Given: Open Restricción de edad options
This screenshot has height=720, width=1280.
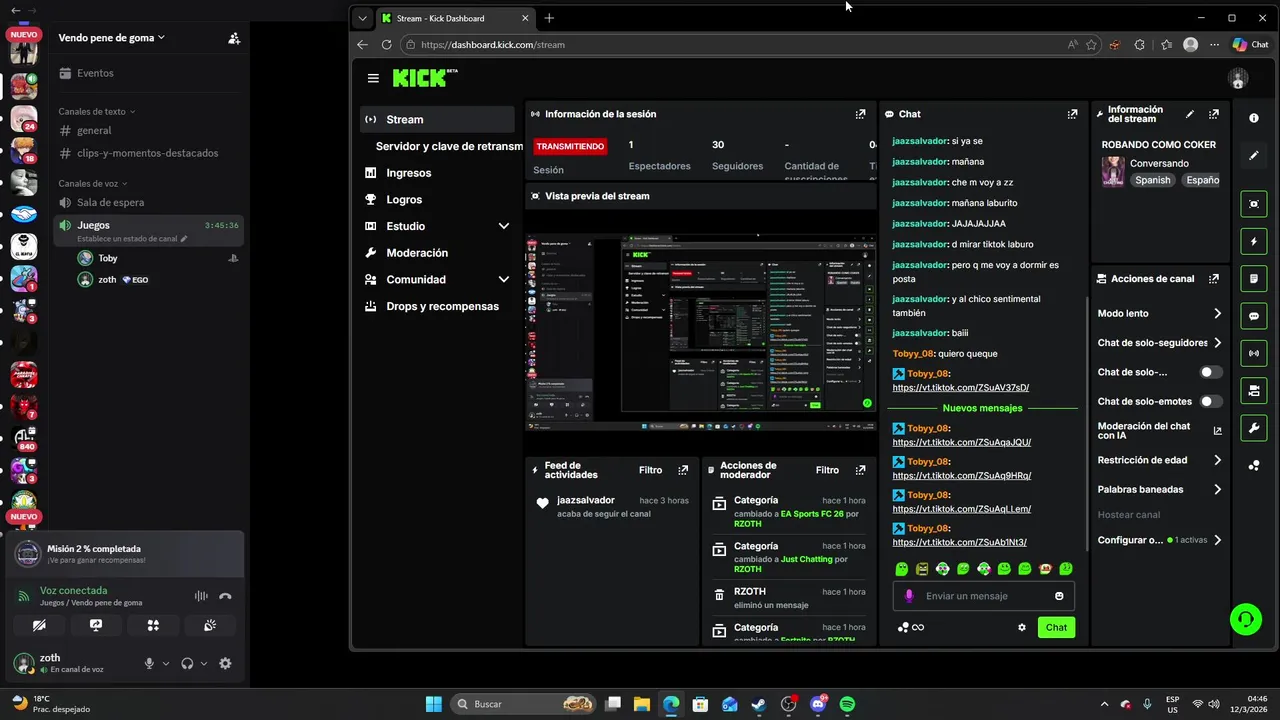Looking at the screenshot, I should [1160, 460].
